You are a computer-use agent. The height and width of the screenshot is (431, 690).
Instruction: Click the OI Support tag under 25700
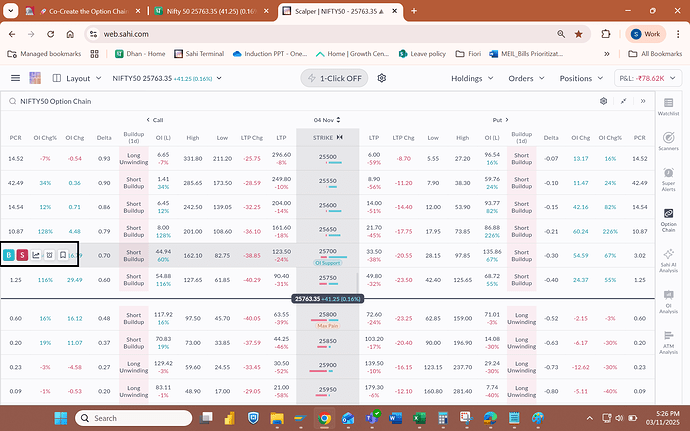click(x=328, y=263)
